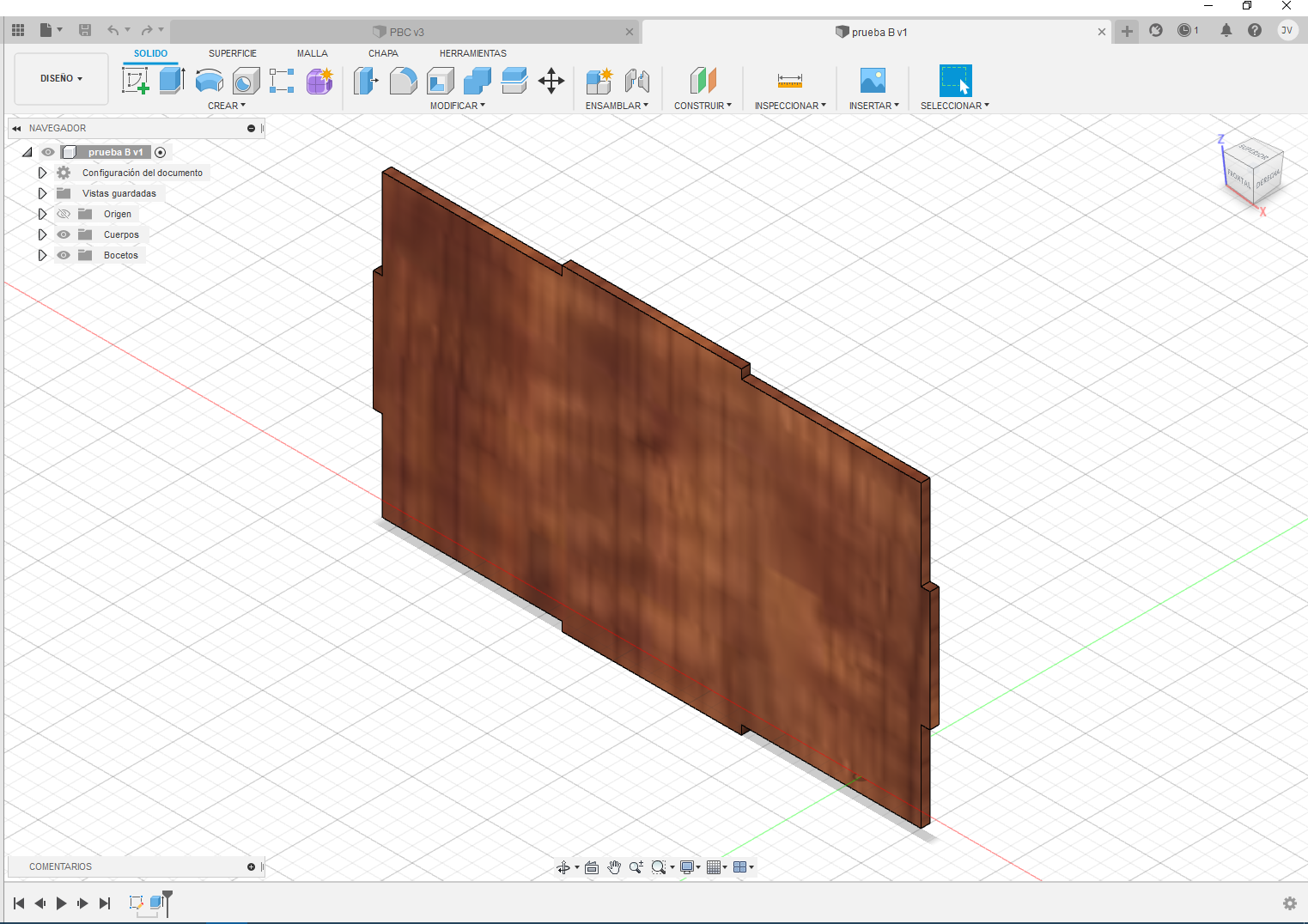Viewport: 1308px width, 924px height.
Task: Open the notifications bell icon
Action: 1226,30
